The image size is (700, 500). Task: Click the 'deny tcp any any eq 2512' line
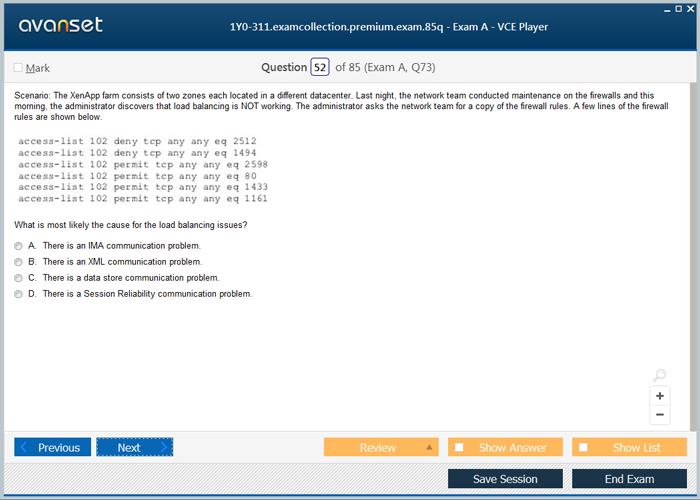click(138, 142)
